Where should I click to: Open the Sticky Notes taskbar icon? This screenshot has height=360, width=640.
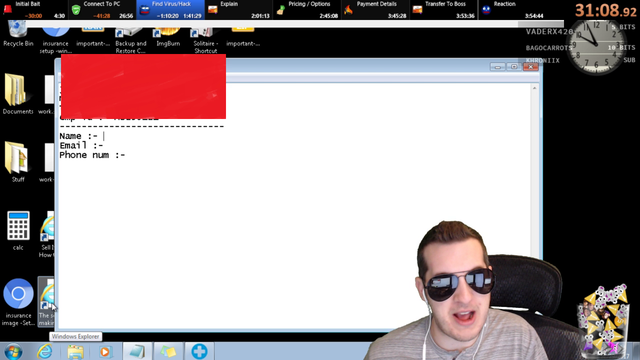[168, 351]
